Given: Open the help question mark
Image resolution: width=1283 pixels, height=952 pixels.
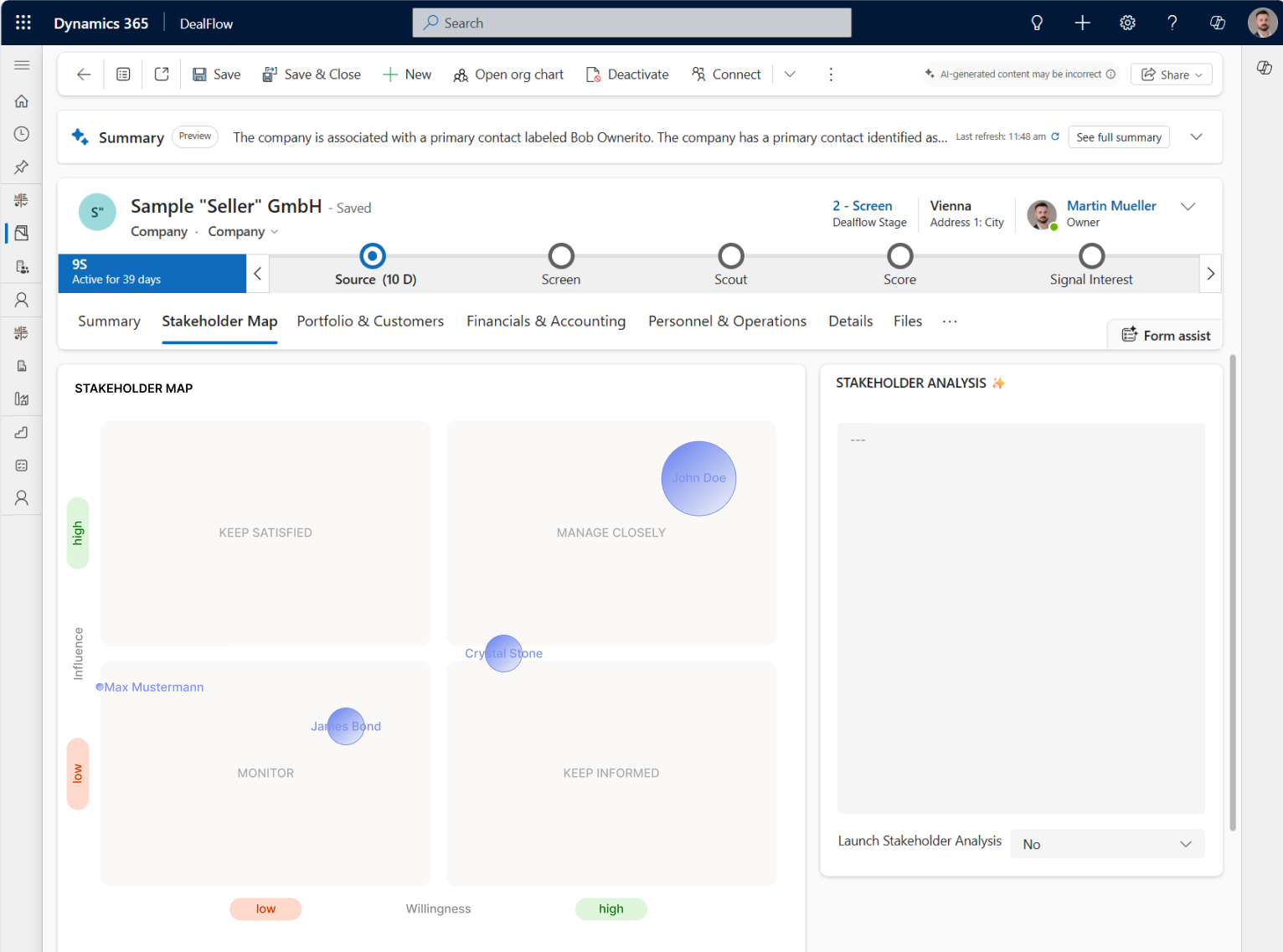Looking at the screenshot, I should (1172, 23).
